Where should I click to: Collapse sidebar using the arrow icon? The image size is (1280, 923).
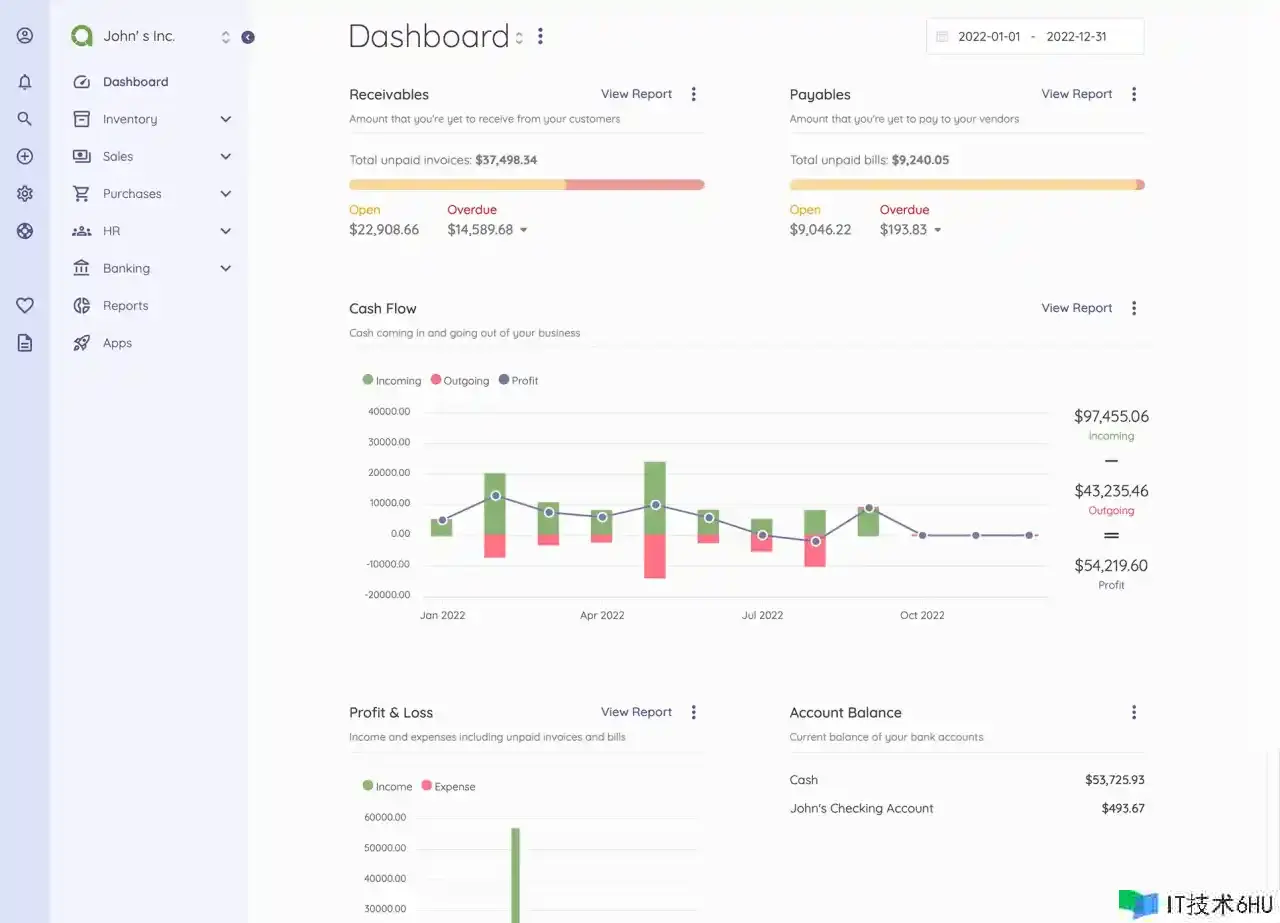248,37
